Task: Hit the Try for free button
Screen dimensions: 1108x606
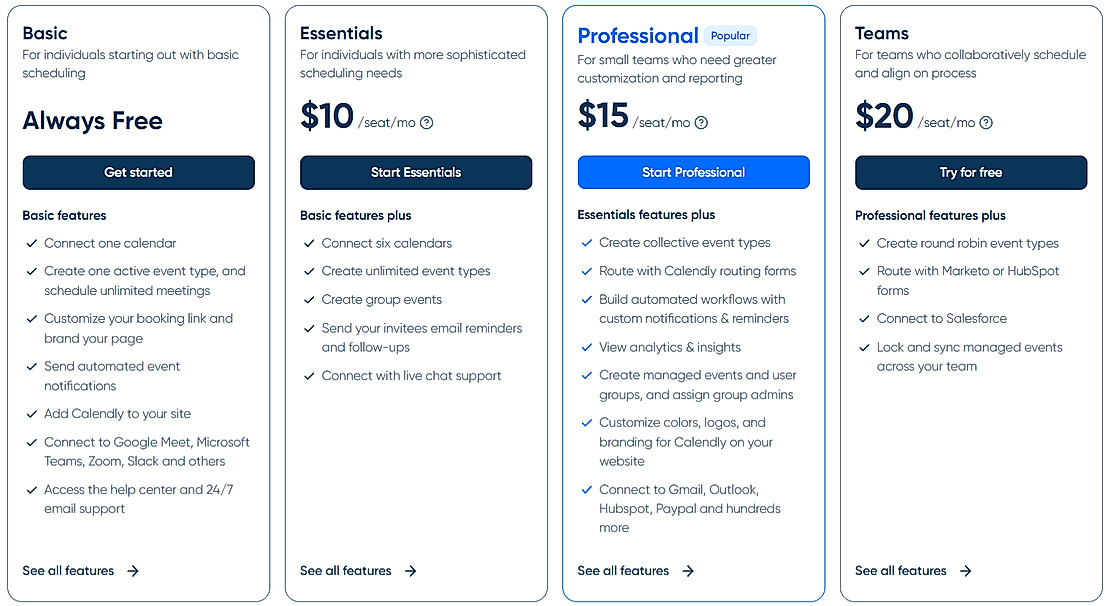Action: click(x=970, y=172)
